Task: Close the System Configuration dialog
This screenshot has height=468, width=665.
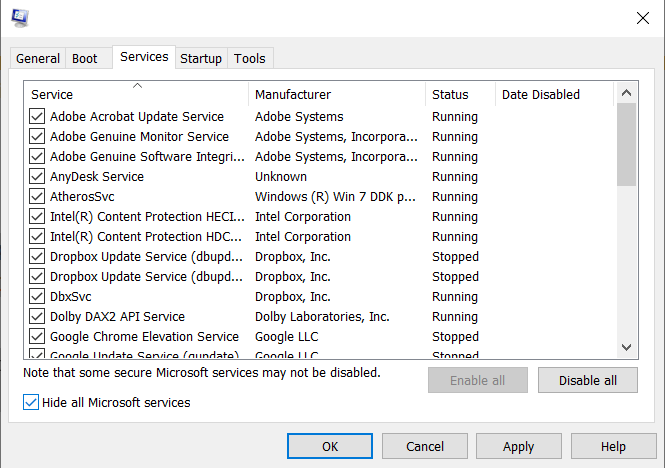Action: 643,18
